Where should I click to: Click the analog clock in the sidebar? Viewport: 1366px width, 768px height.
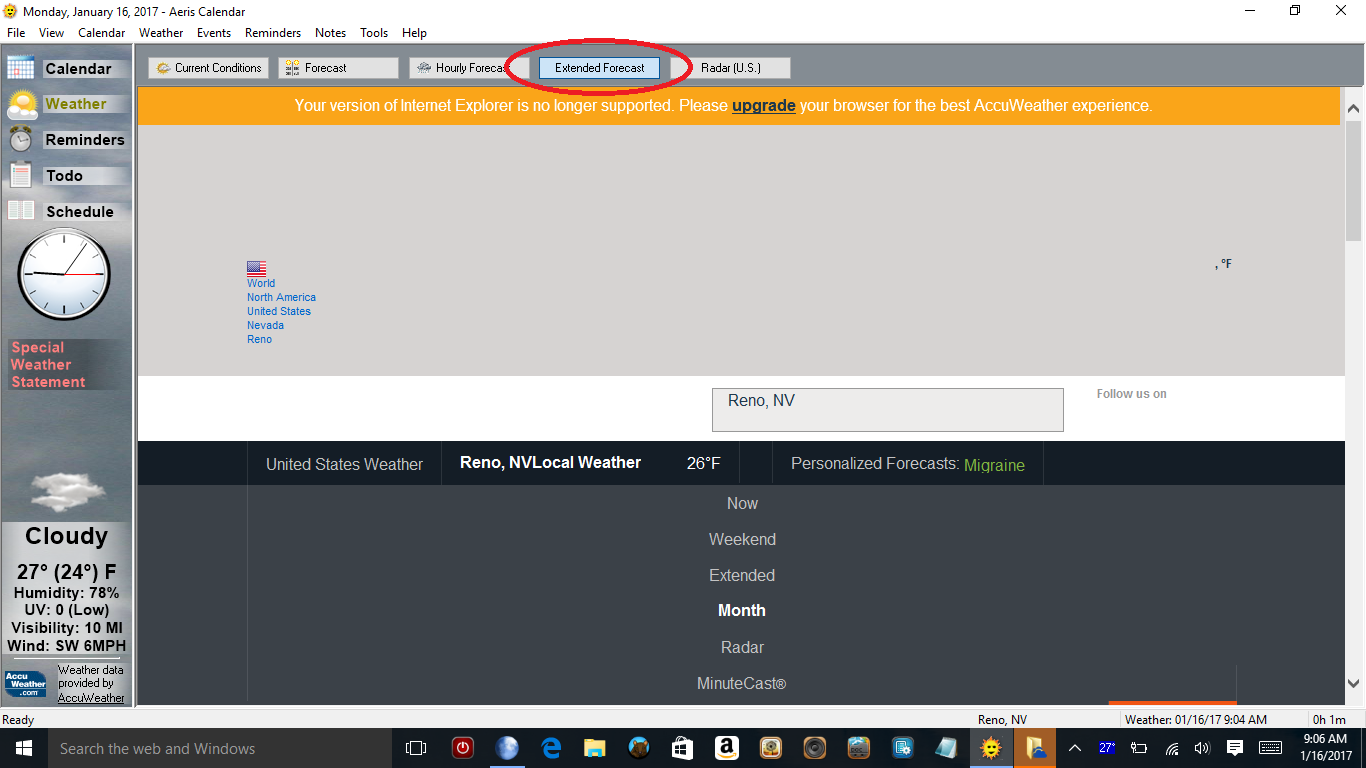tap(65, 274)
